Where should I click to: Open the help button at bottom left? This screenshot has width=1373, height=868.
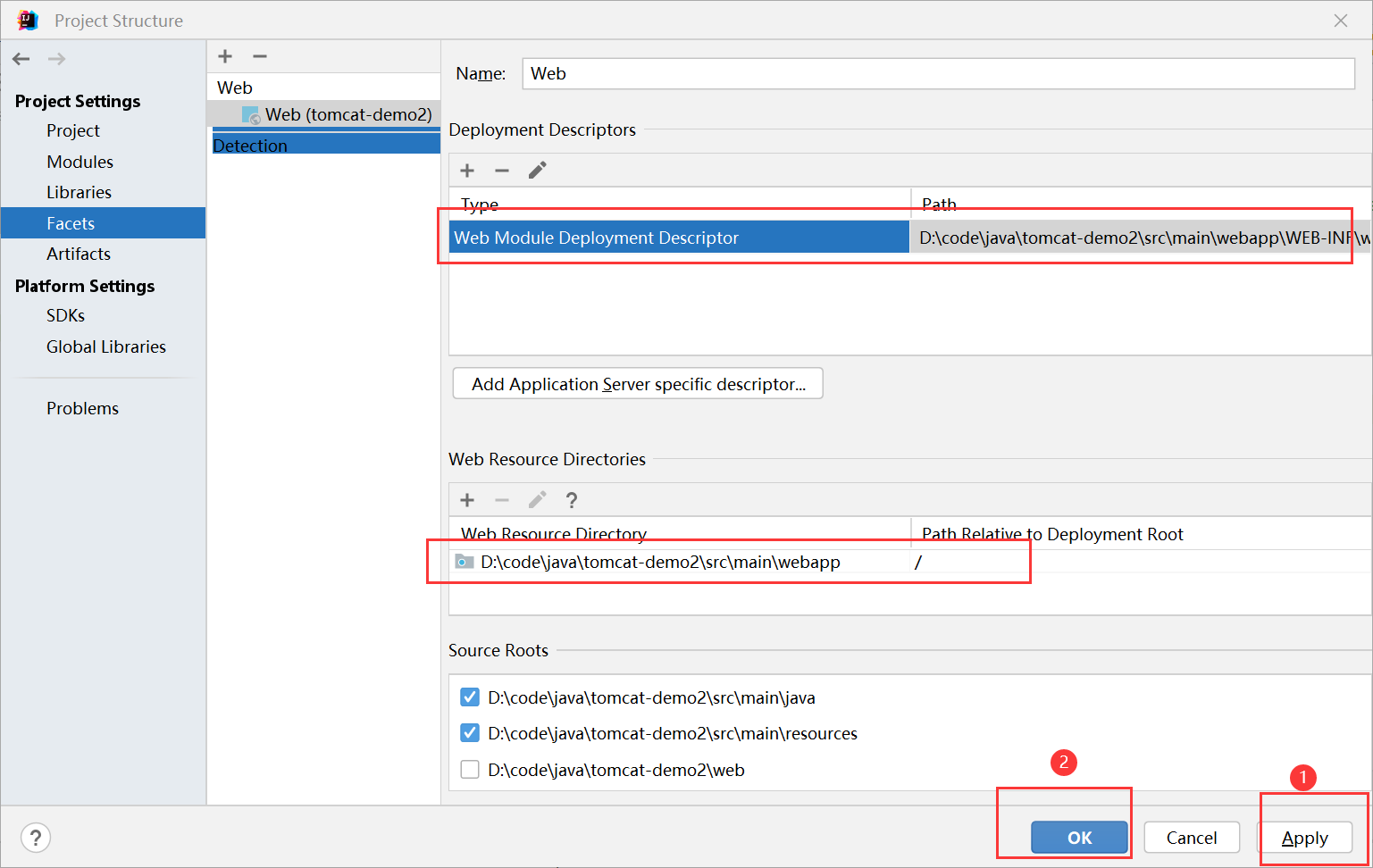point(36,838)
